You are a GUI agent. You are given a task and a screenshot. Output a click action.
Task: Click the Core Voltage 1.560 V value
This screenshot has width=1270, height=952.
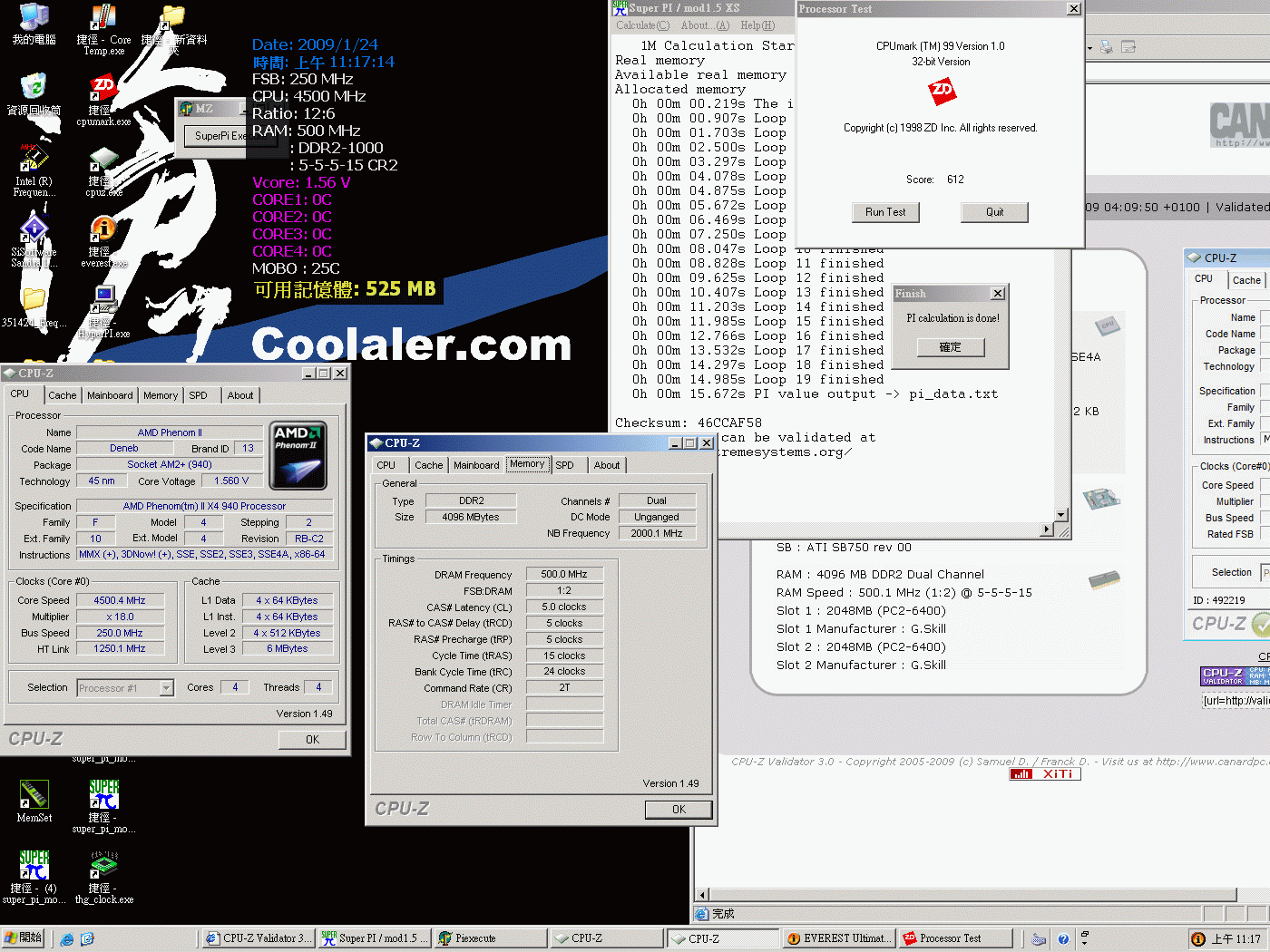pos(231,481)
